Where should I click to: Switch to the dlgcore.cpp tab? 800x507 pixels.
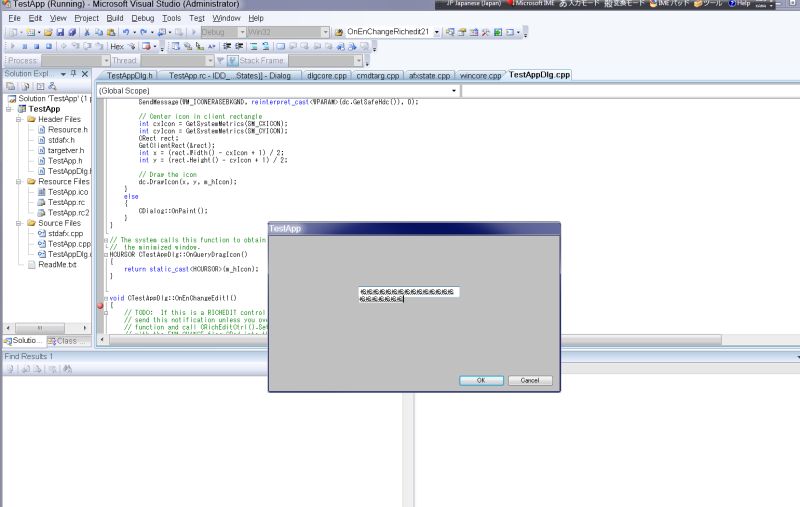(x=327, y=75)
